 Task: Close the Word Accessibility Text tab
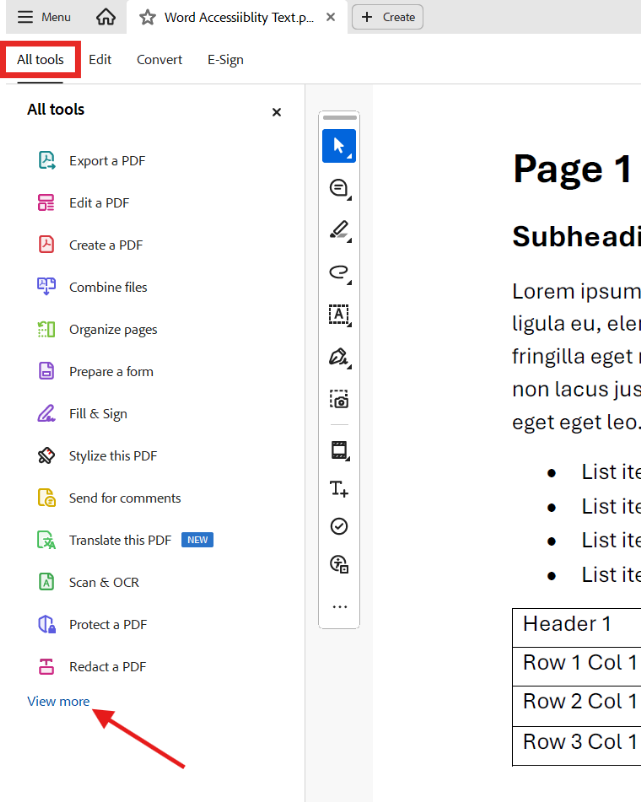coord(331,17)
